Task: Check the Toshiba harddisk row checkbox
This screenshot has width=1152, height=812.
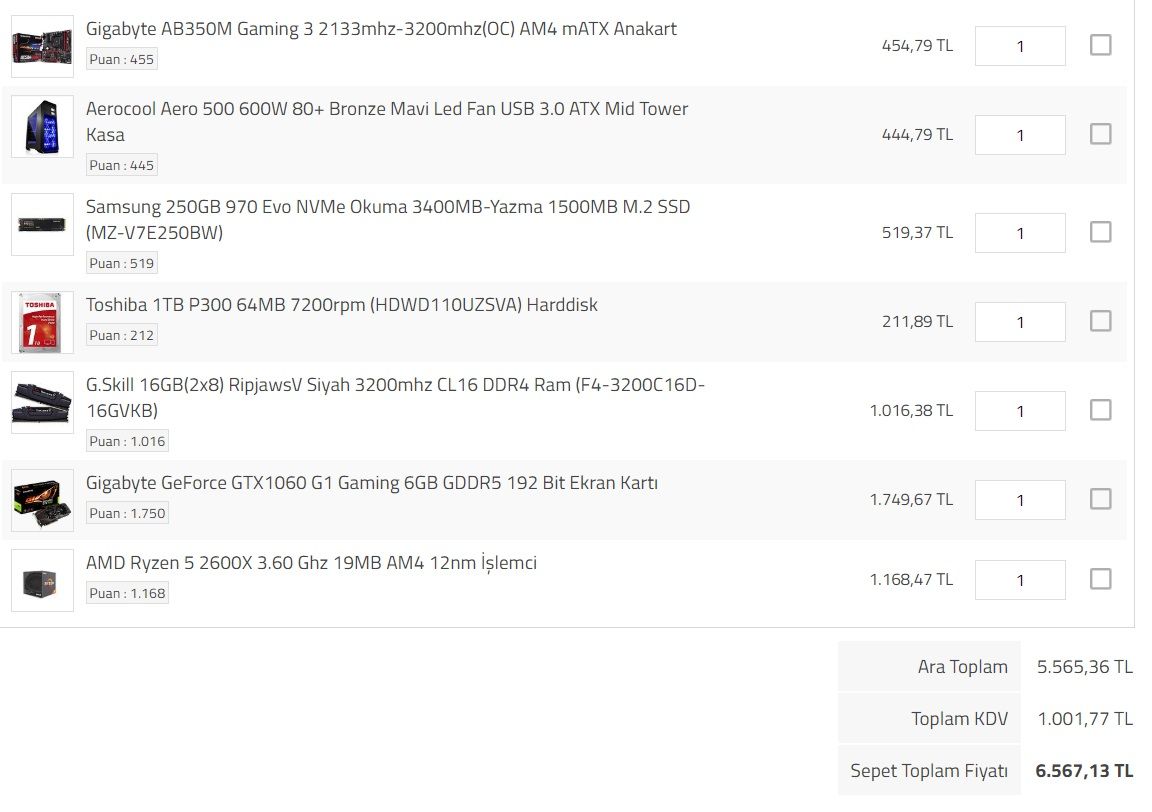Action: (x=1100, y=321)
